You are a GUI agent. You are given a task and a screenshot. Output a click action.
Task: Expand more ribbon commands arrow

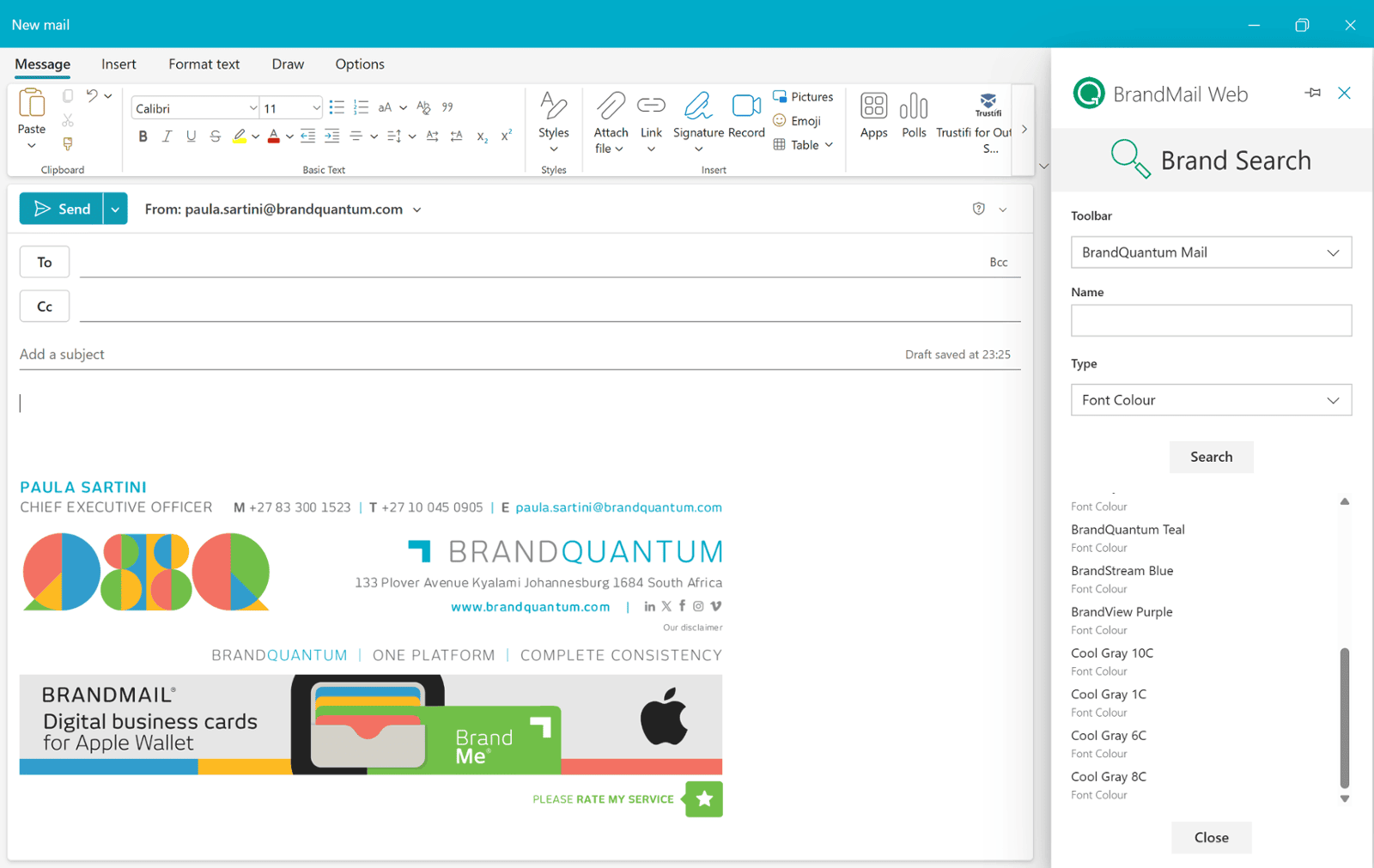(x=1024, y=130)
